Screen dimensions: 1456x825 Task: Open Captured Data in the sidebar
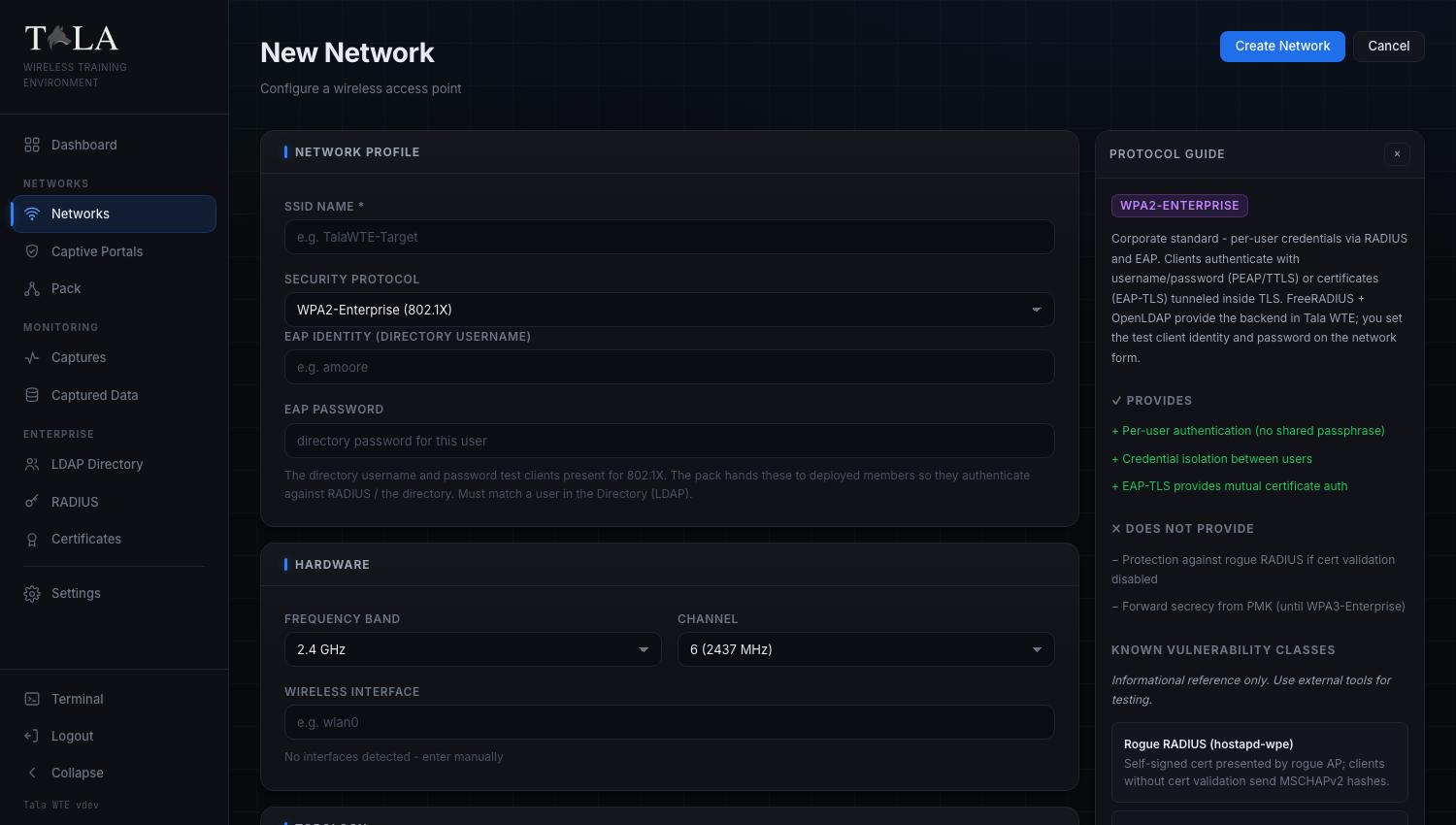114,395
